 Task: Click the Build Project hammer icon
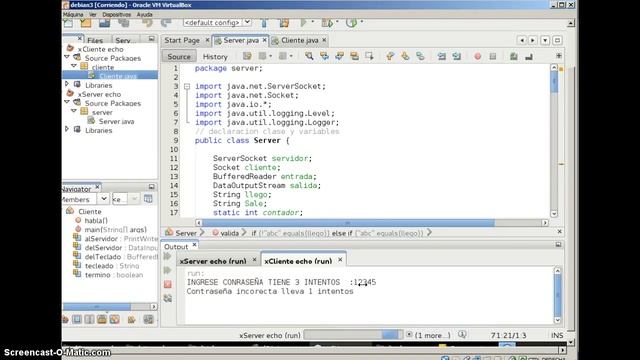click(x=264, y=23)
